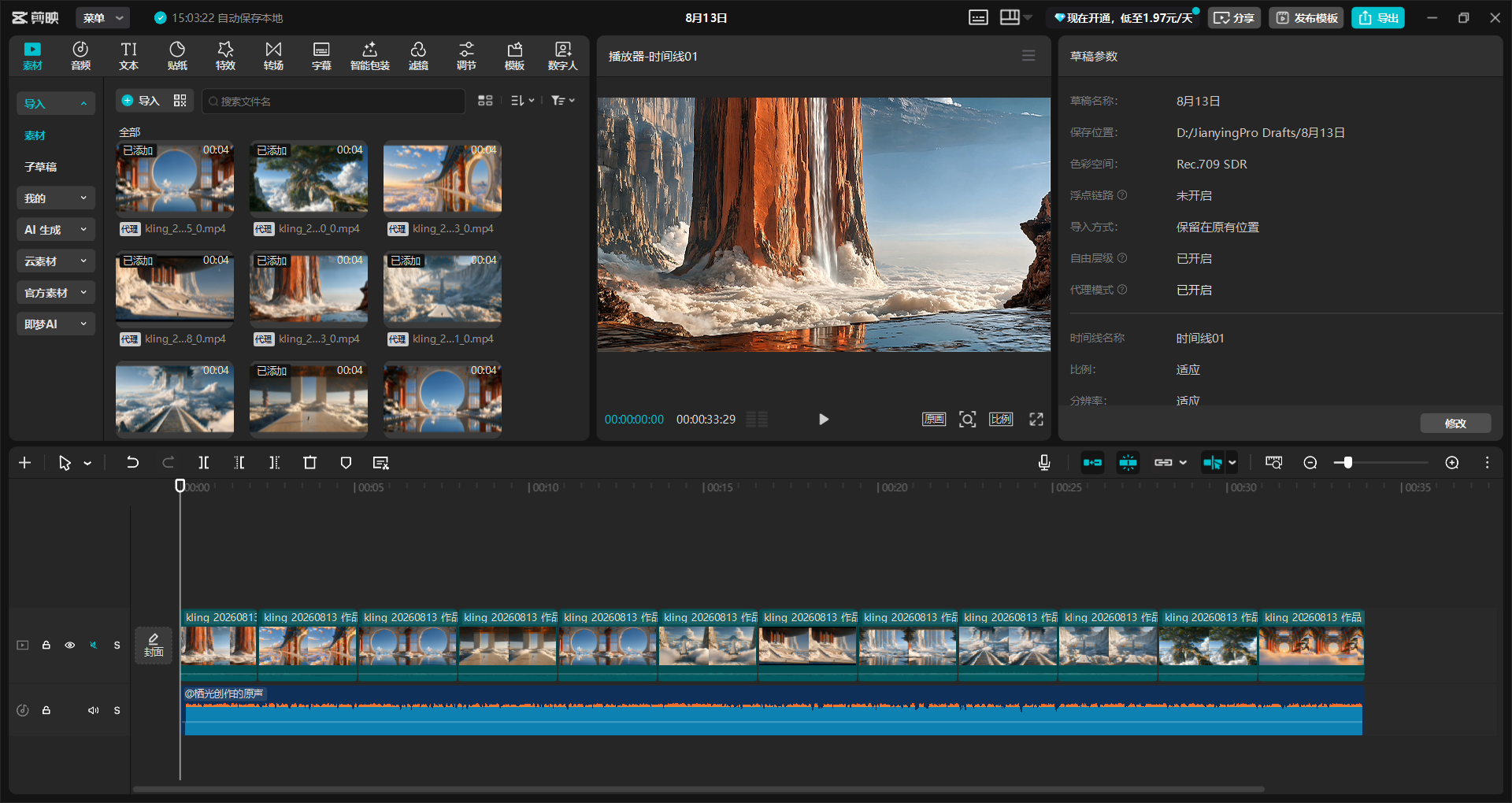Screen dimensions: 1512x803
Task: Expand the 云素材 sidebar section
Action: 56,261
